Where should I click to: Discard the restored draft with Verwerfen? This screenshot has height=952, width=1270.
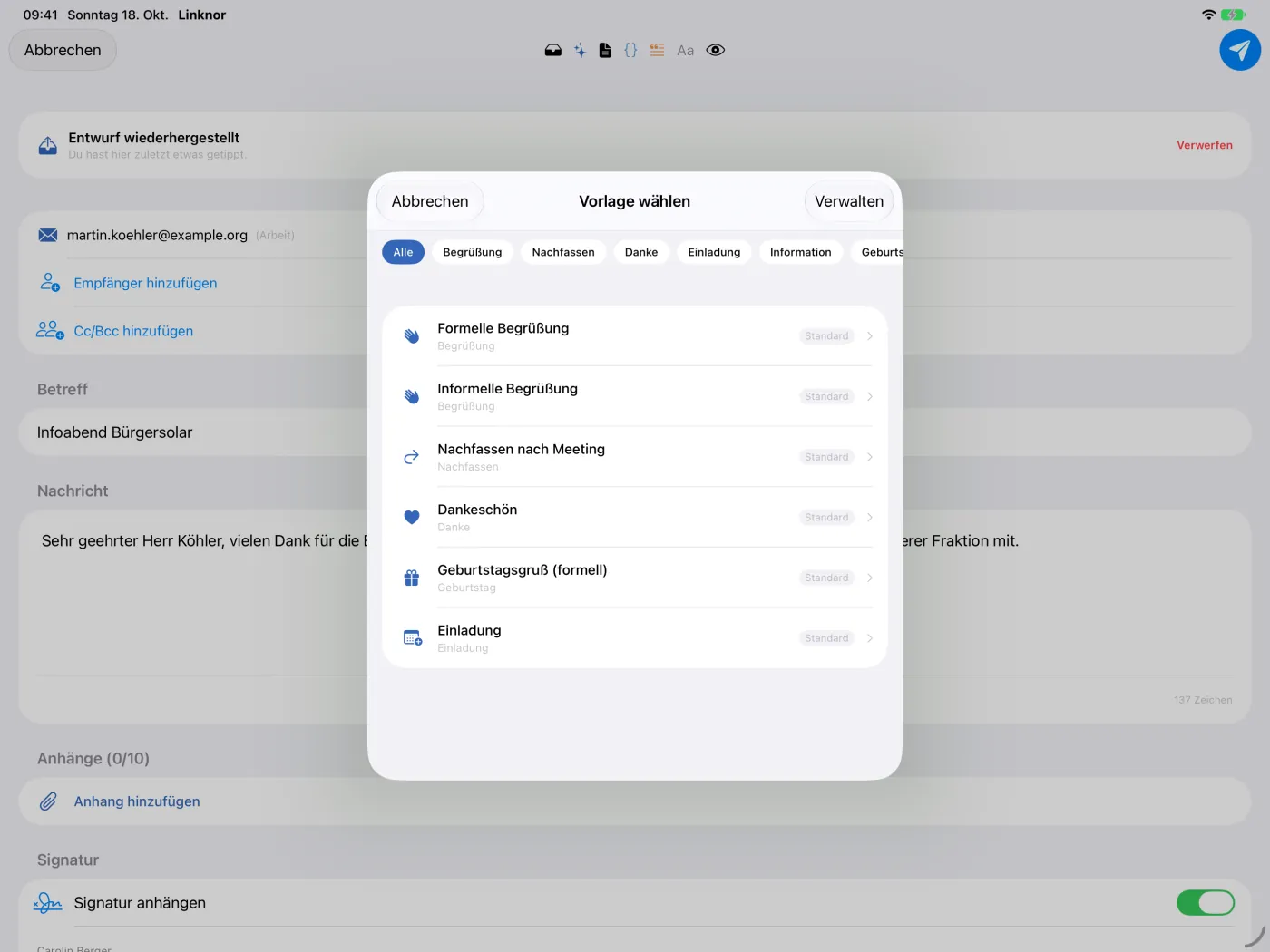[1205, 145]
